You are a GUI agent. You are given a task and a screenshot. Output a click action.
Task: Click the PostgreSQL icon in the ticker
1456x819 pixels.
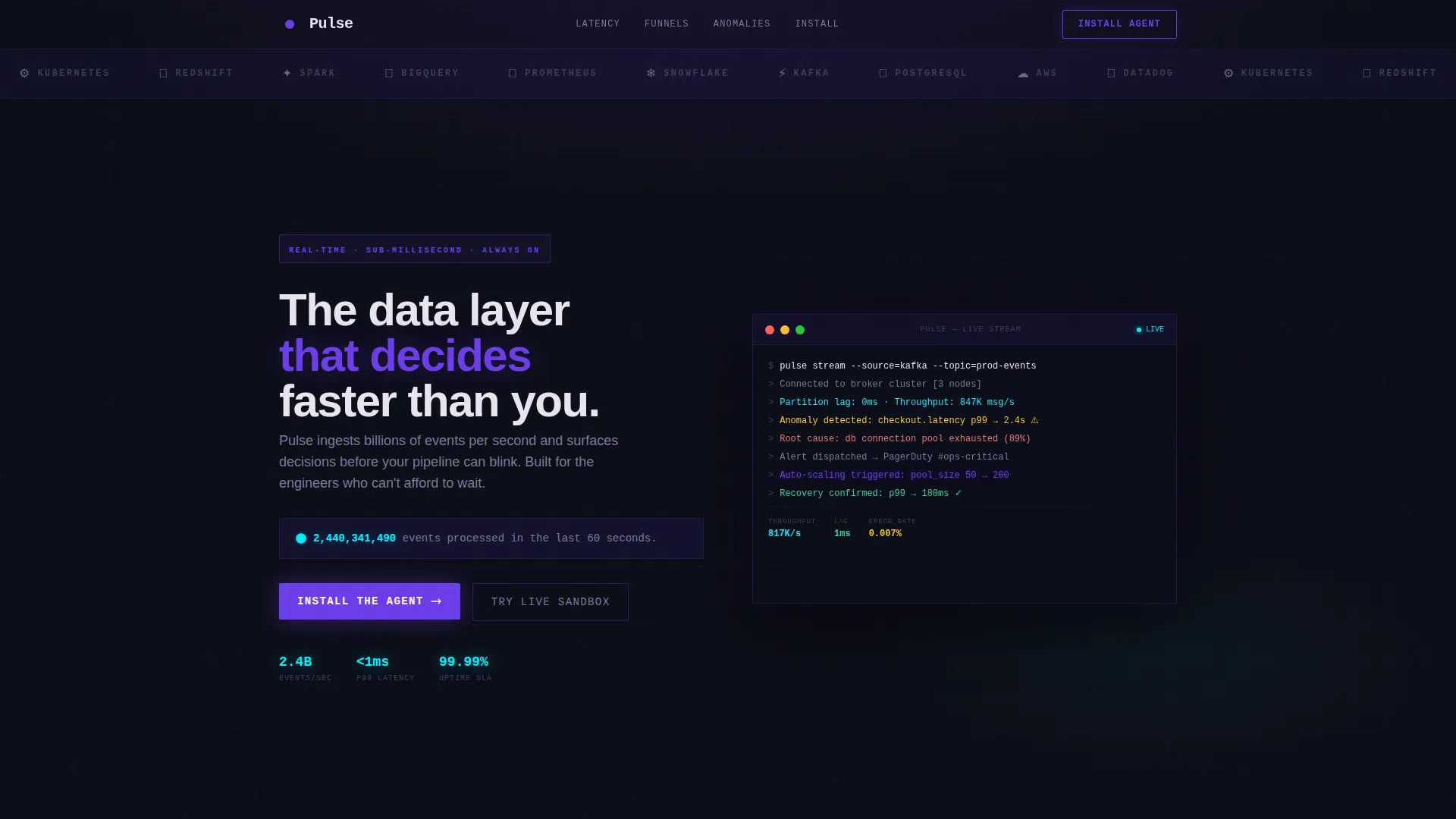pyautogui.click(x=883, y=74)
